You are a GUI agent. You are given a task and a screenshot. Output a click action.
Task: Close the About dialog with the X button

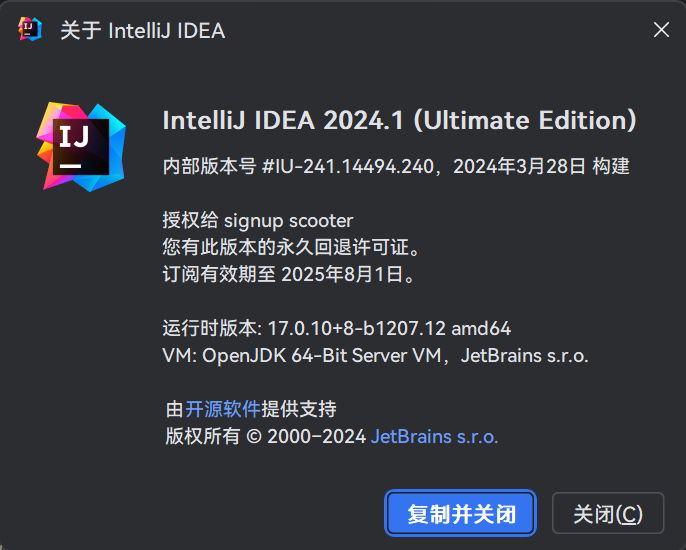click(x=661, y=30)
